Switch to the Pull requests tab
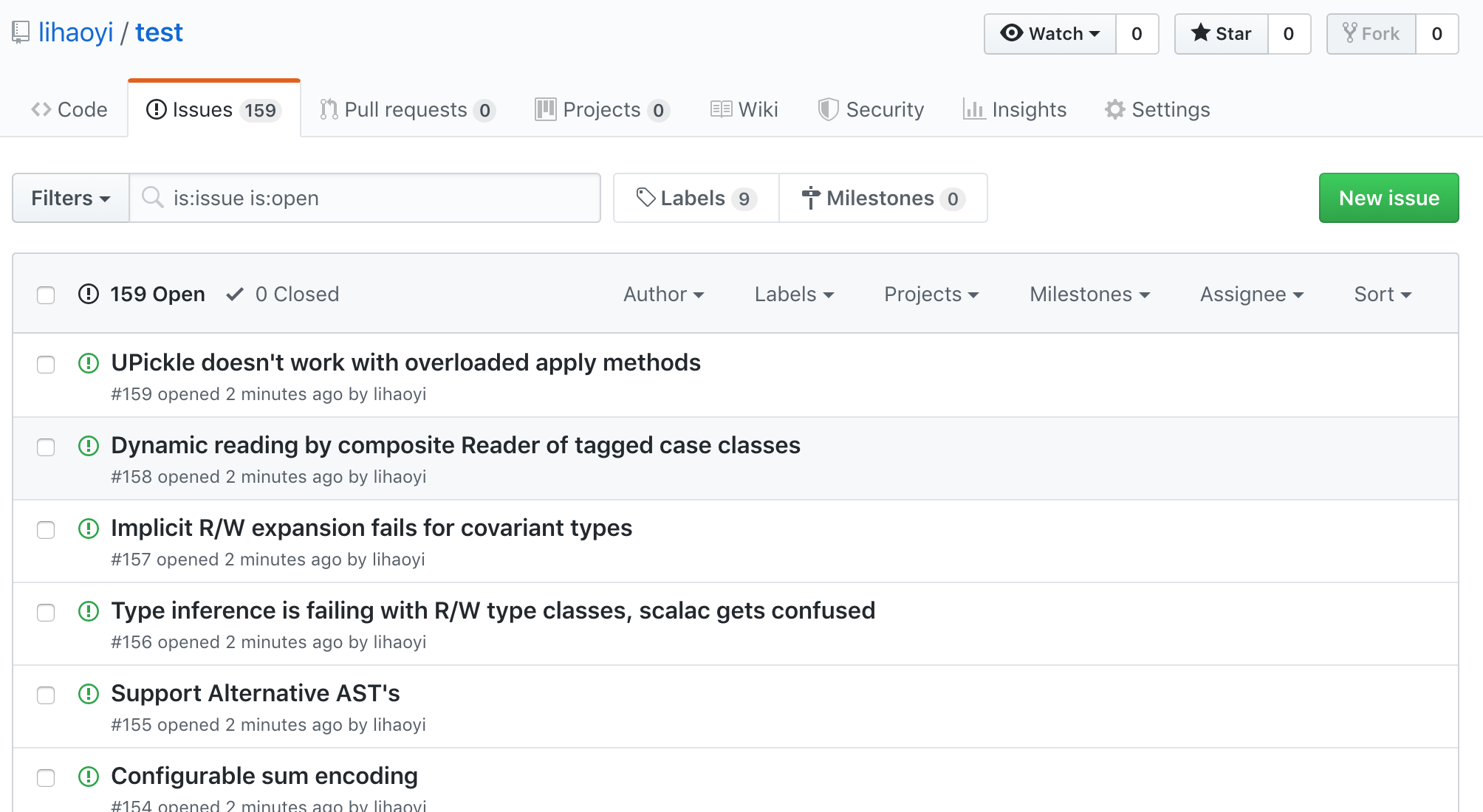Screen dimensions: 1483x812 click(x=406, y=110)
